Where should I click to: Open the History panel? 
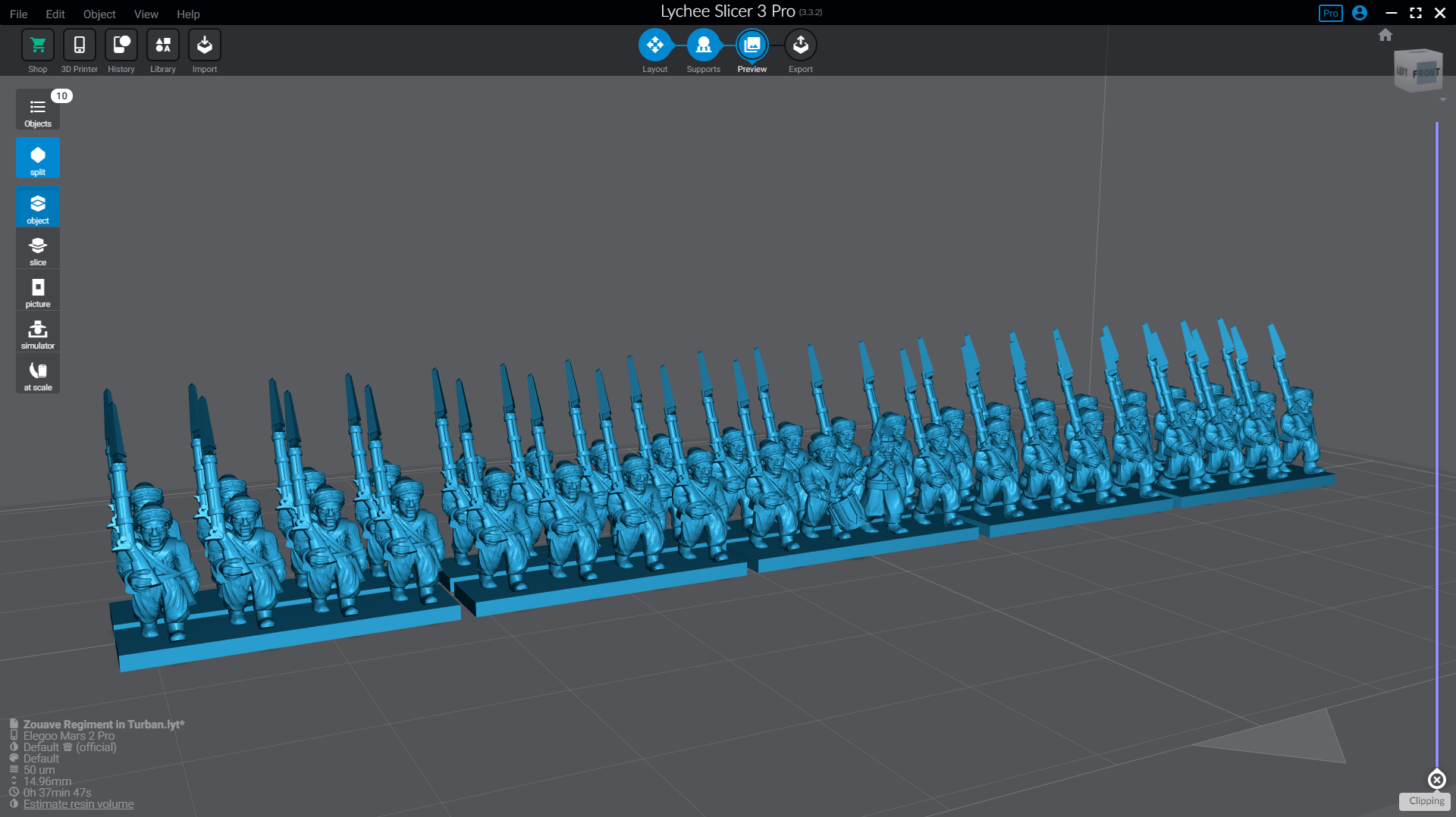pos(121,50)
